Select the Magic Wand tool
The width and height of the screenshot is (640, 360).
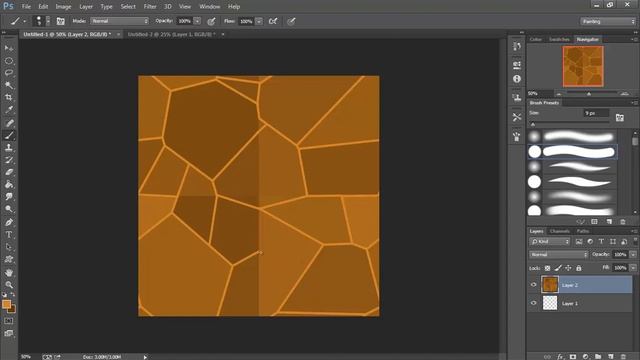(9, 85)
